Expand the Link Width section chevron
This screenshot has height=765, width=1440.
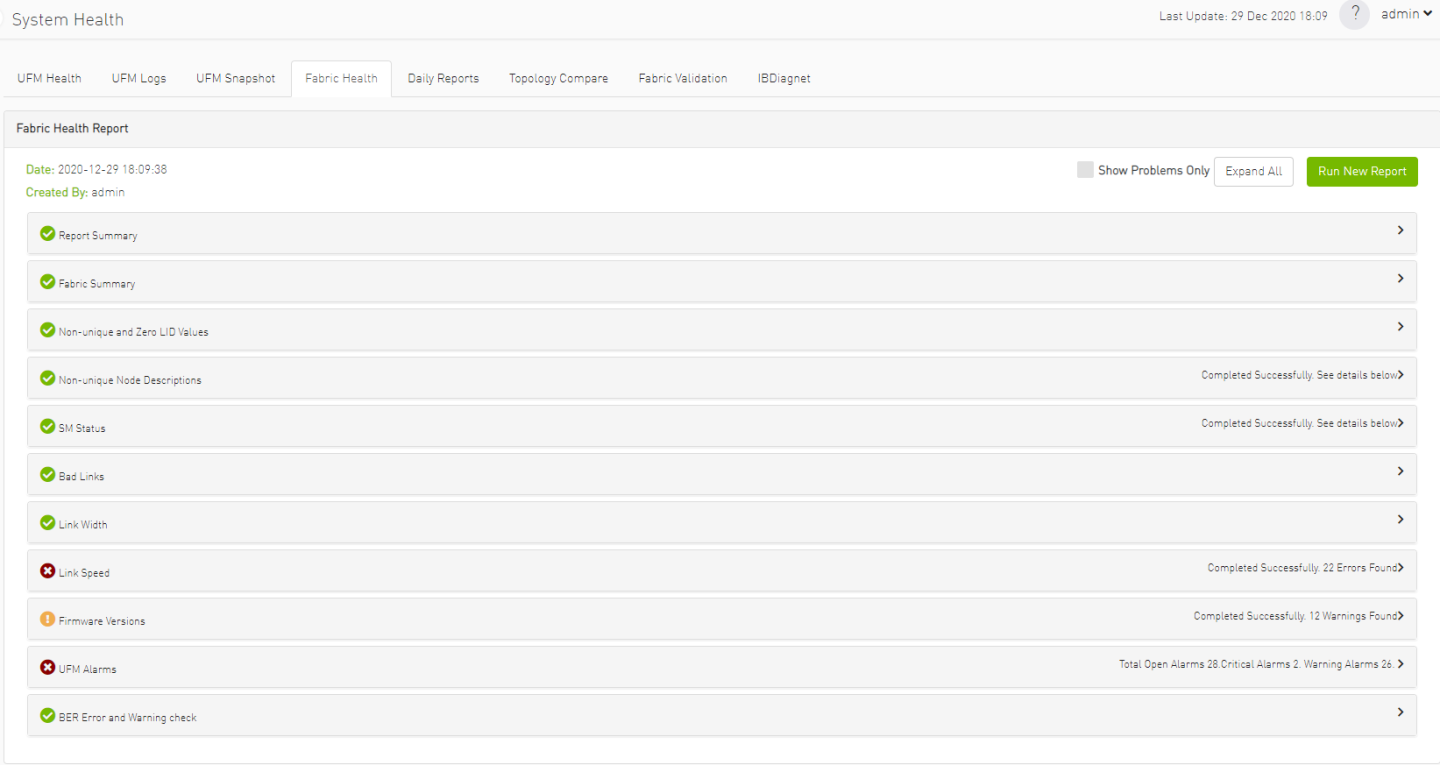[1400, 520]
